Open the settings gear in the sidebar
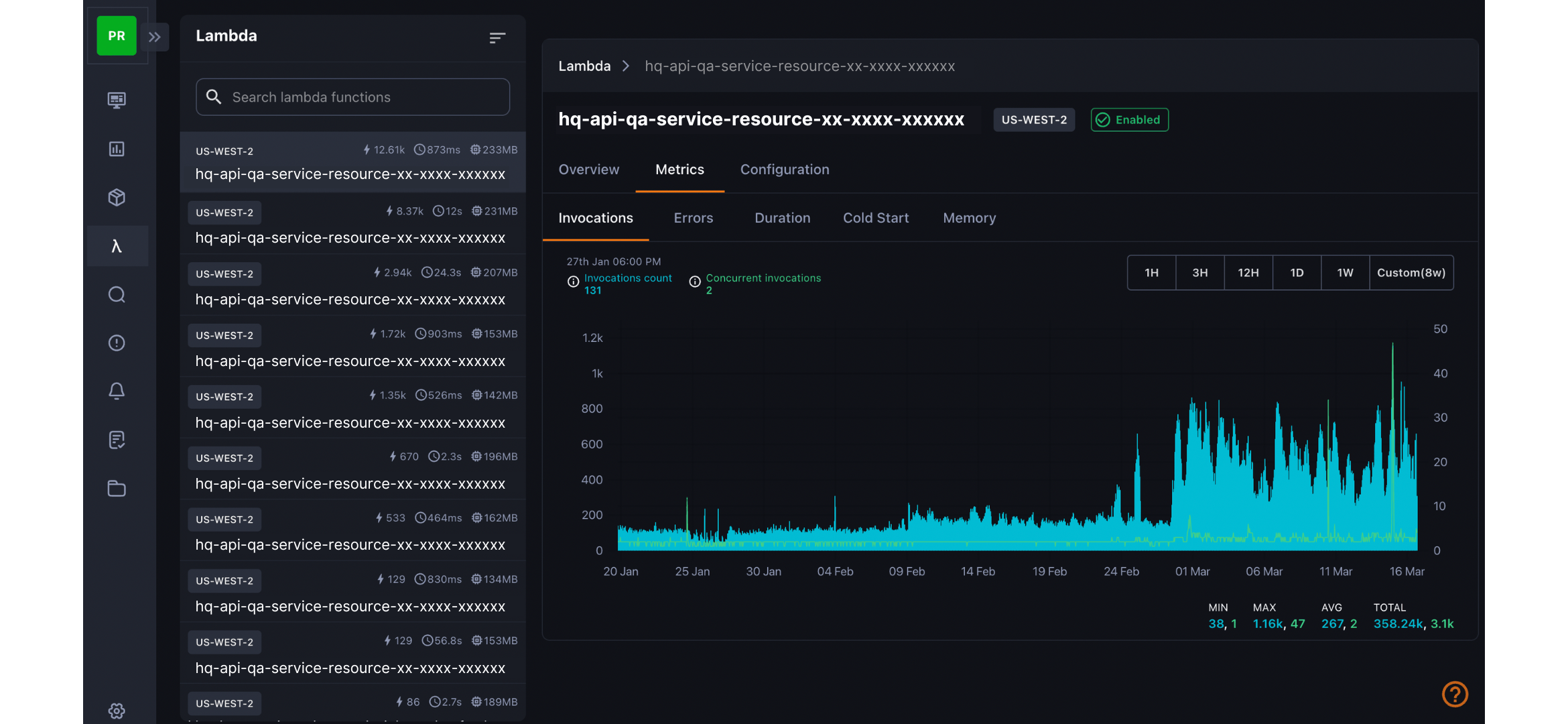Screen dimensions: 1568x724 click(x=117, y=711)
